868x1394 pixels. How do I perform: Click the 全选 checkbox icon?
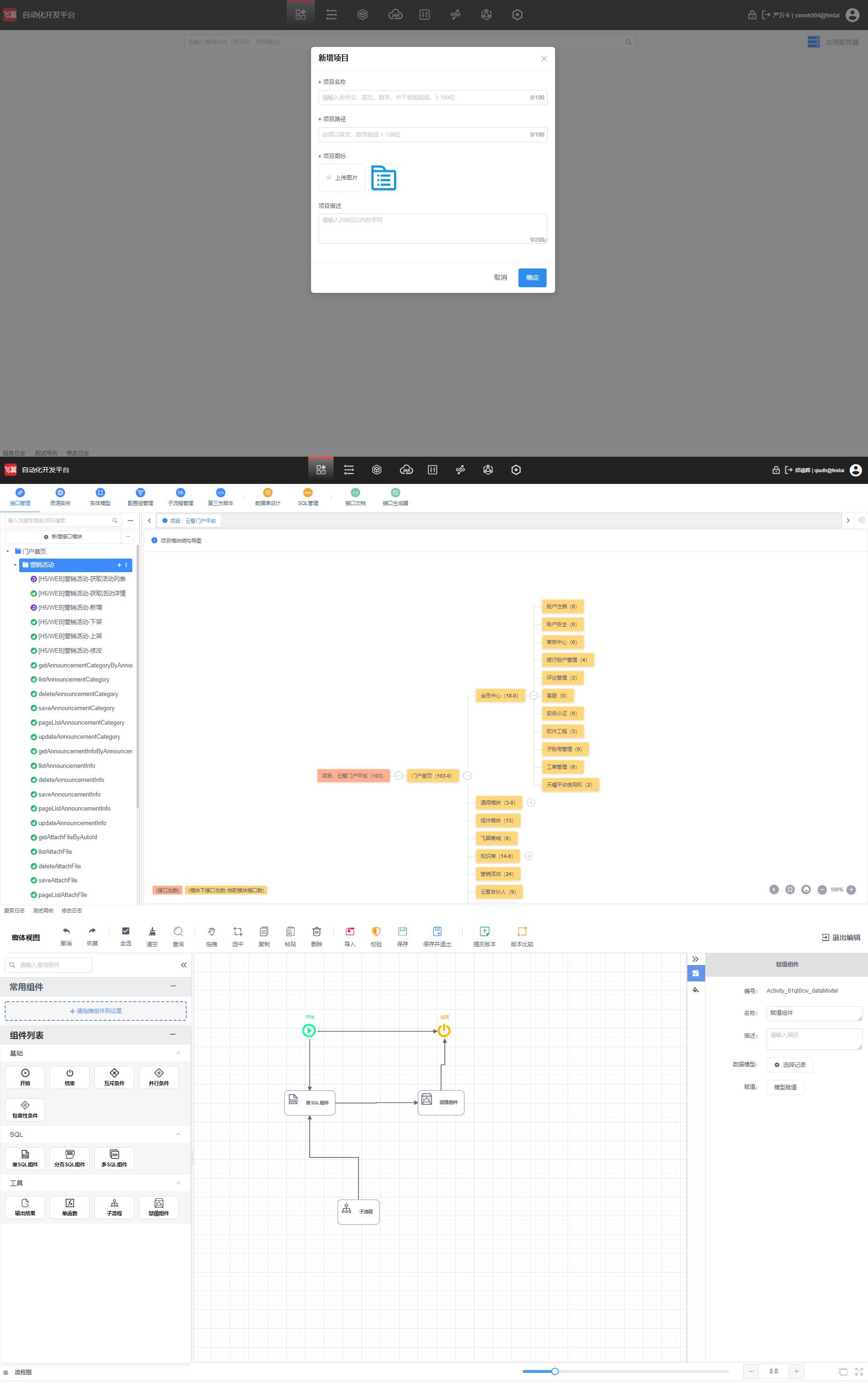click(126, 931)
